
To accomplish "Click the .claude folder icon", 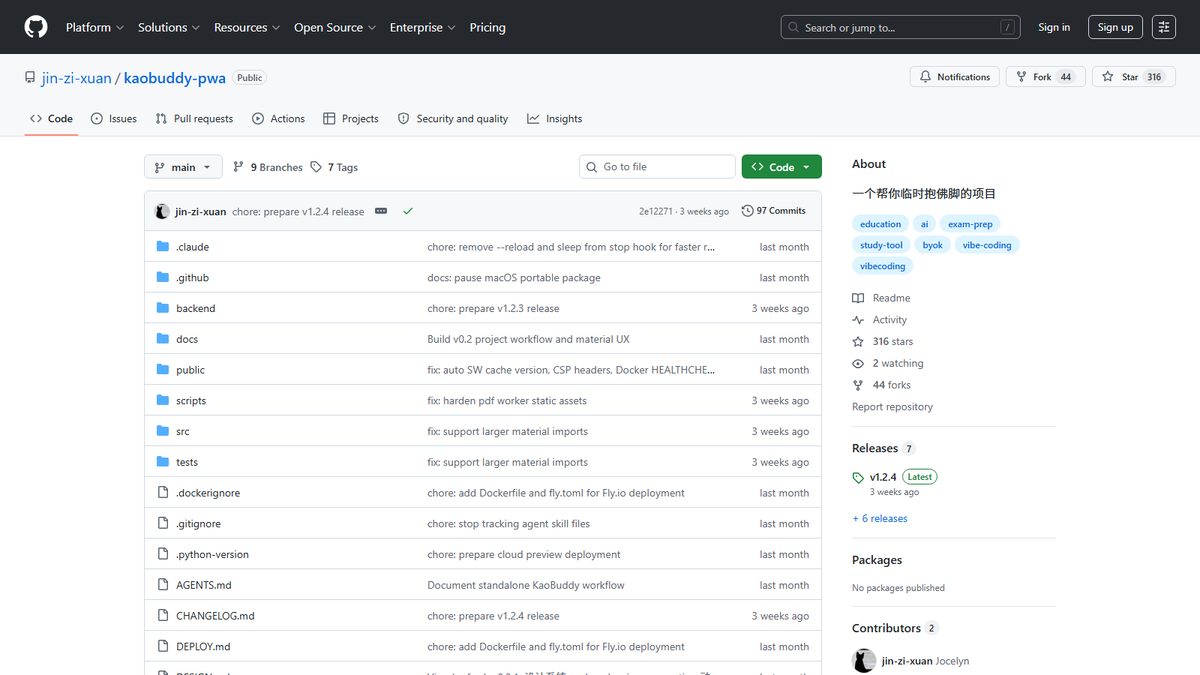I will click(163, 247).
